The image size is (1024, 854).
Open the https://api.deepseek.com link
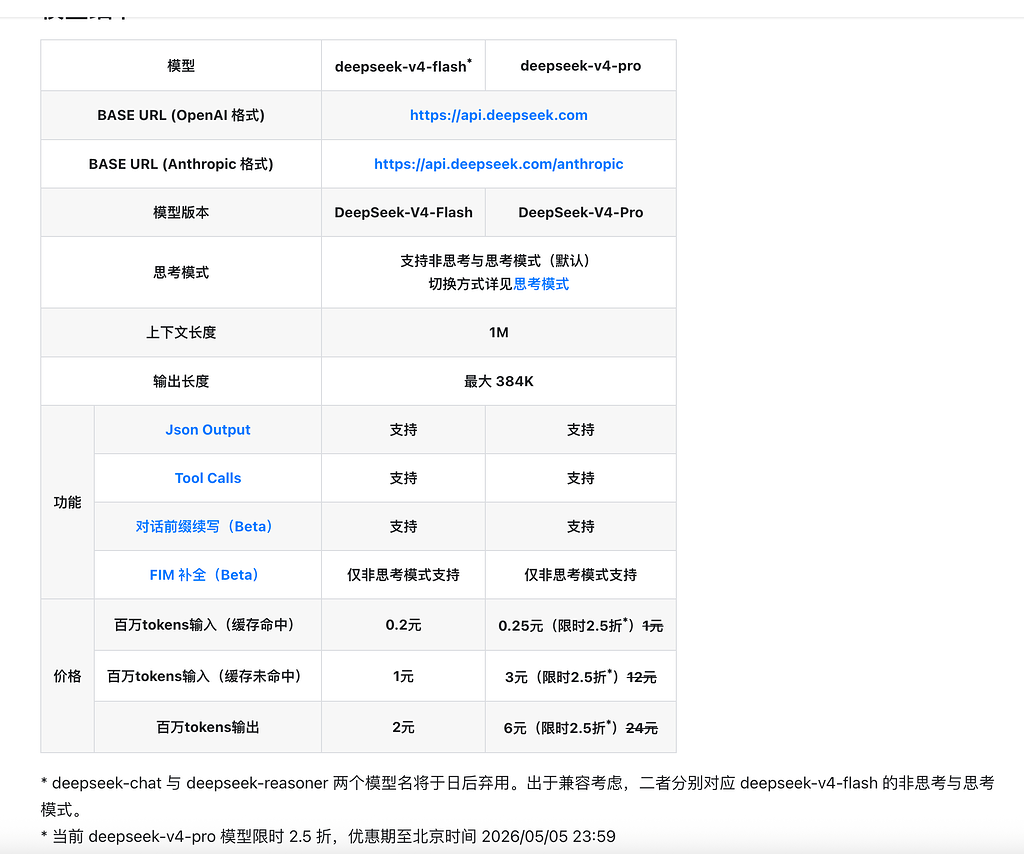click(498, 115)
